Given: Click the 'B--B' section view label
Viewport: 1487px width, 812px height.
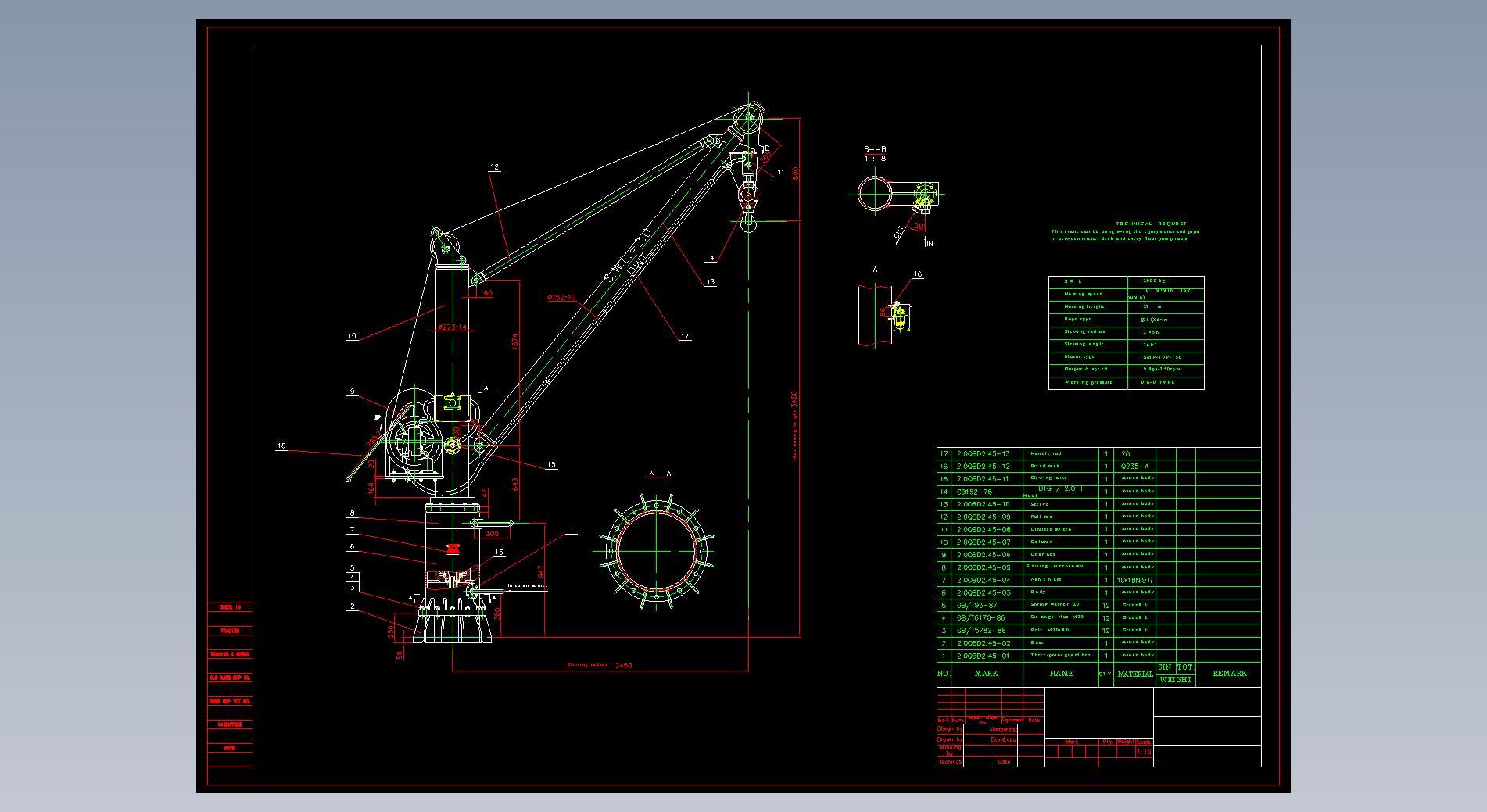Looking at the screenshot, I should click(875, 149).
